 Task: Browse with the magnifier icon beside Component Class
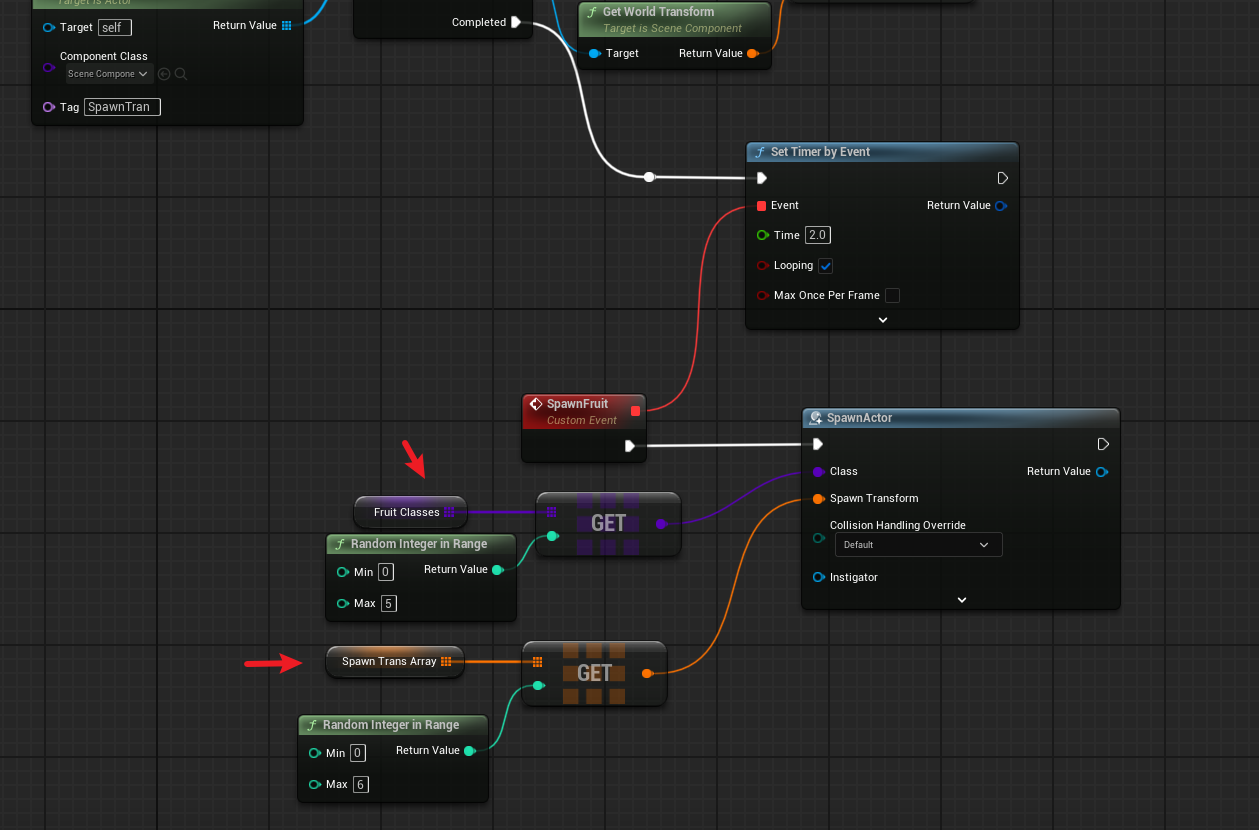point(181,74)
